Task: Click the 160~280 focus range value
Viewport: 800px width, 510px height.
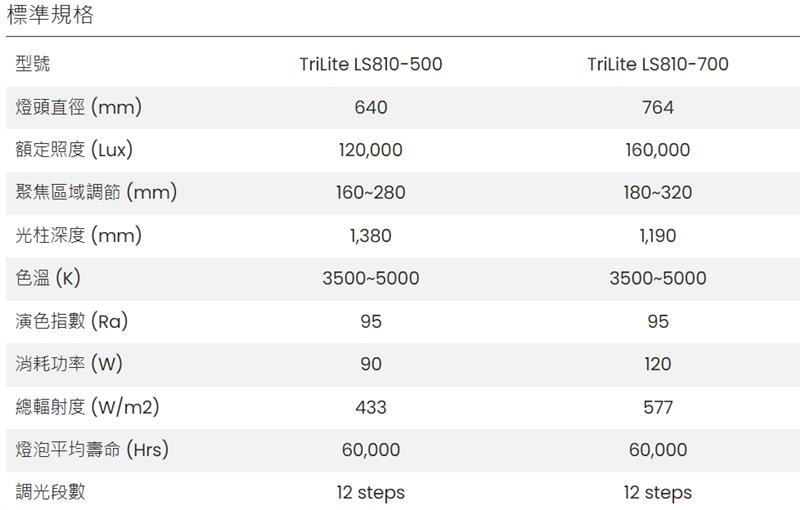Action: pyautogui.click(x=371, y=193)
